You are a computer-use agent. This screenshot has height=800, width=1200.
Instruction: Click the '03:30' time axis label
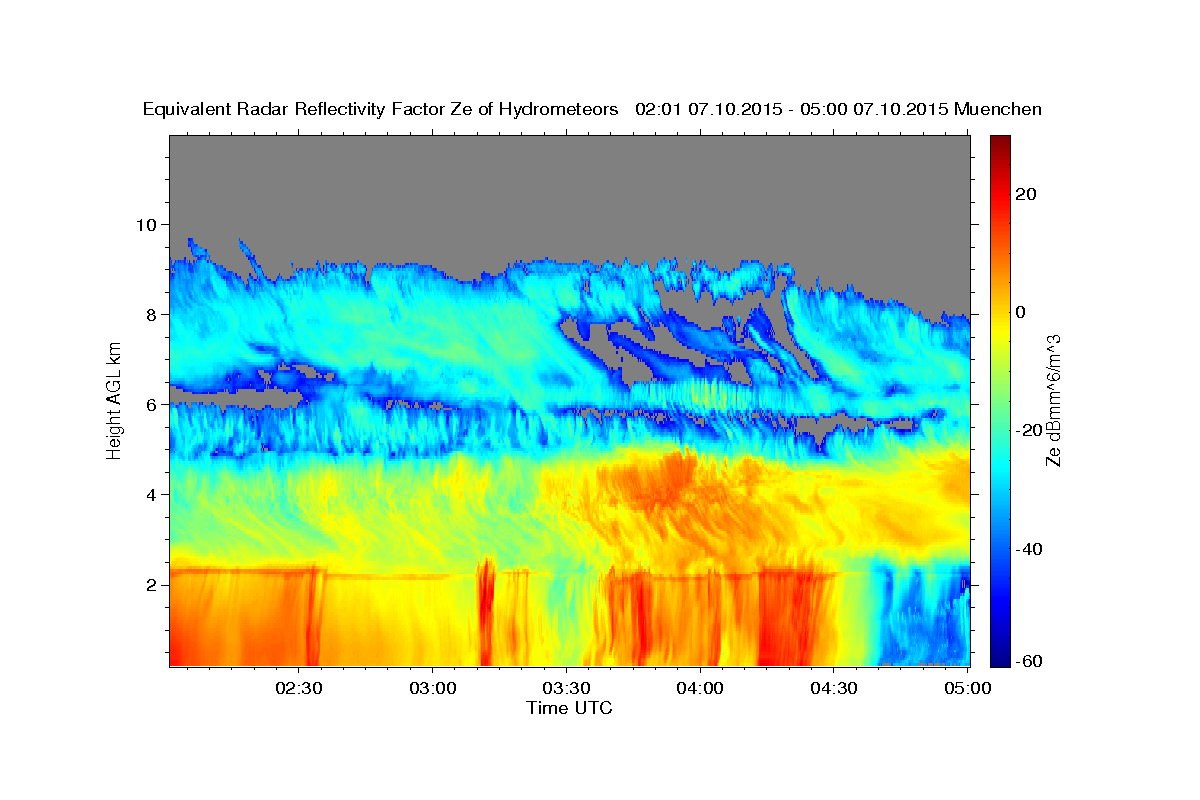tap(567, 688)
